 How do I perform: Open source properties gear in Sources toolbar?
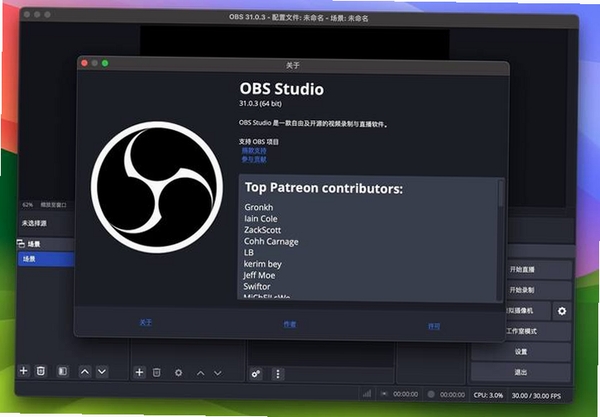(178, 373)
